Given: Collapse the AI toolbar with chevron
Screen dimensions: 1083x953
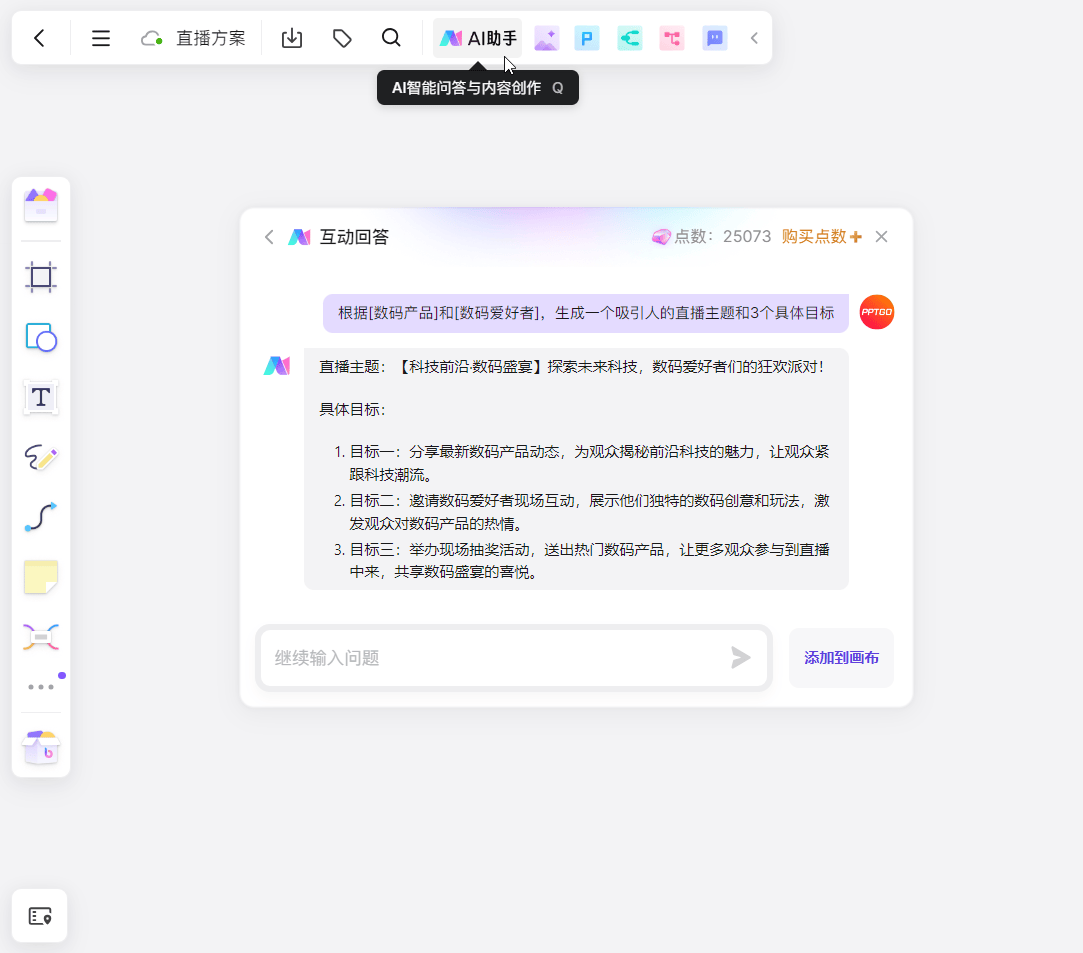Looking at the screenshot, I should [x=755, y=39].
